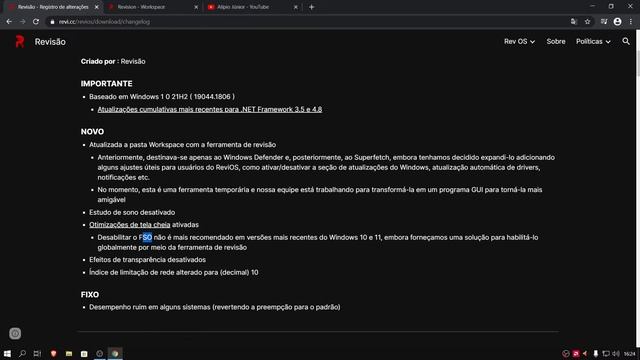Click the NOVO heading
This screenshot has width=640, height=360.
pos(92,132)
